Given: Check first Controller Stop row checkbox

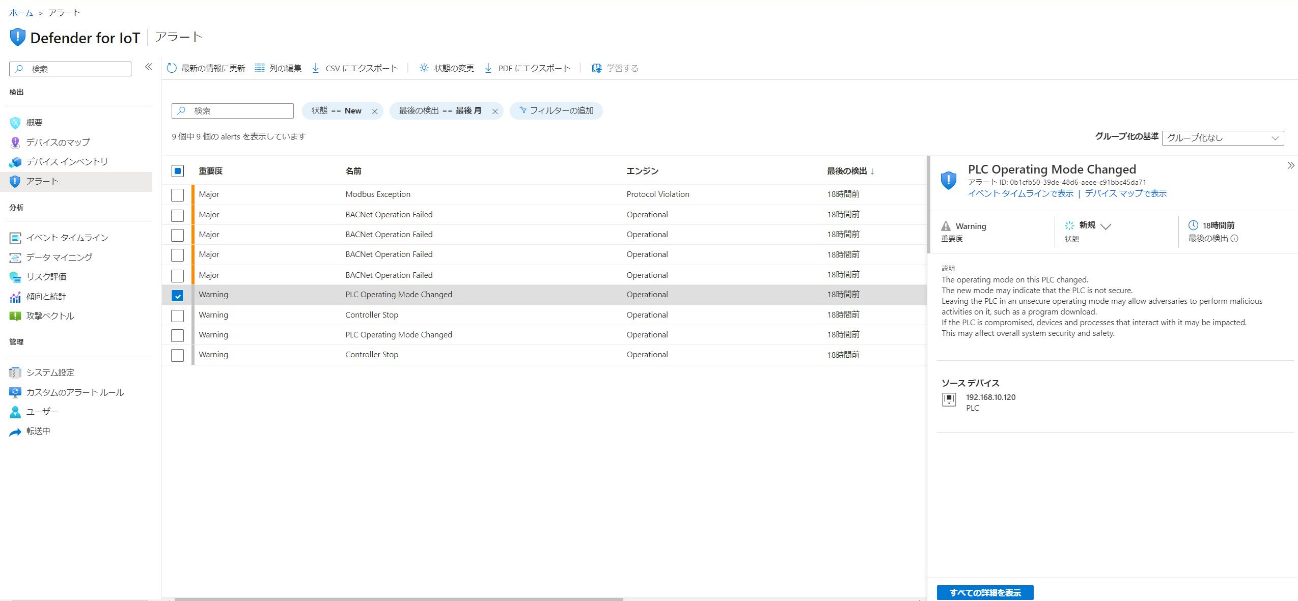Looking at the screenshot, I should 178,315.
